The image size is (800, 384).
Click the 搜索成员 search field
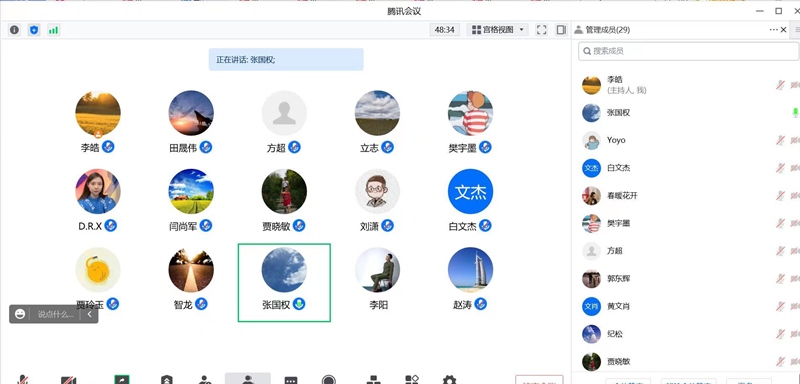pos(689,51)
